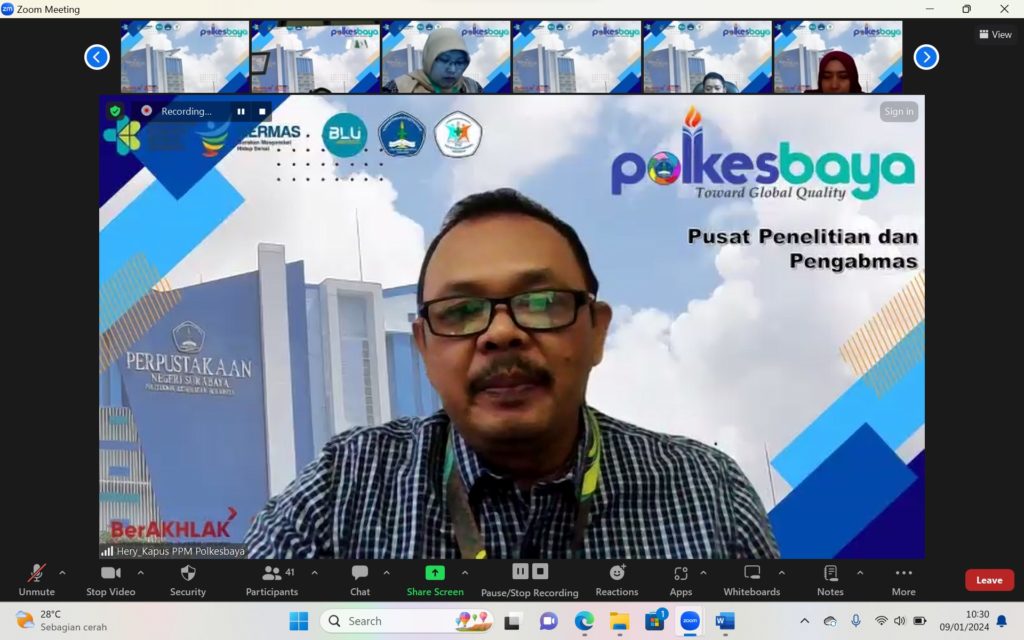Show the Participants panel
Image resolution: width=1024 pixels, height=640 pixels.
click(x=272, y=580)
